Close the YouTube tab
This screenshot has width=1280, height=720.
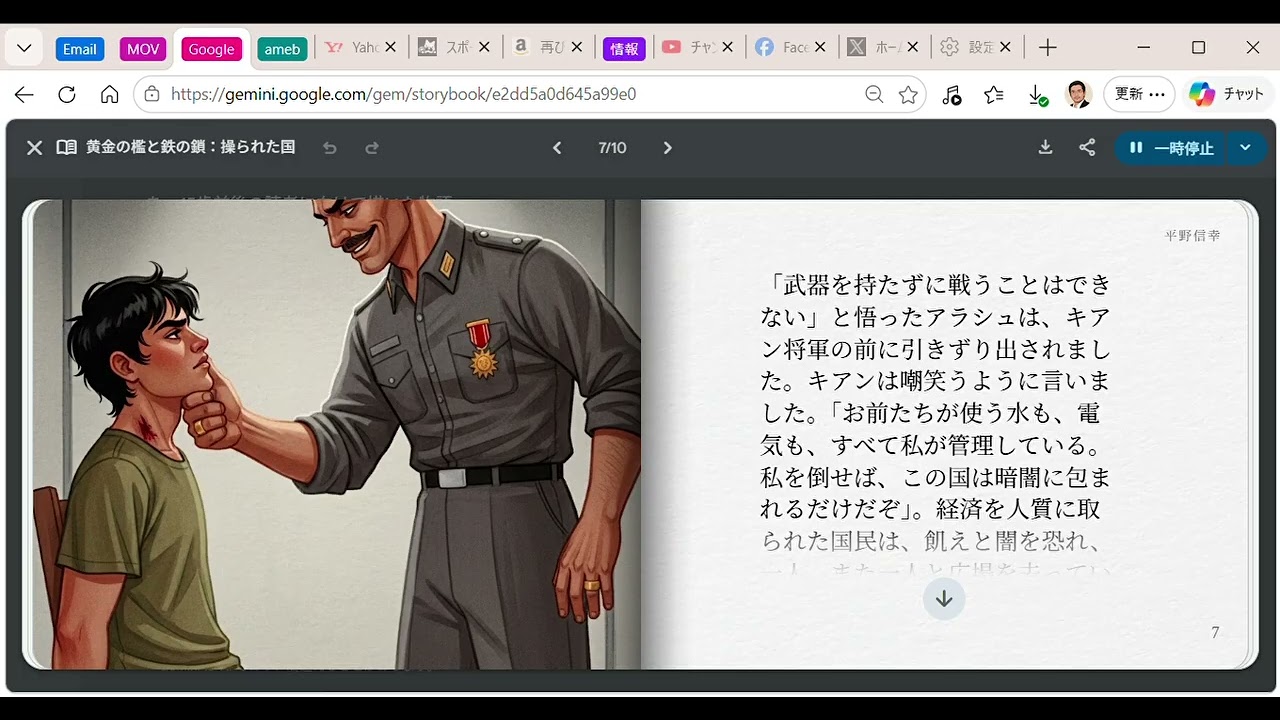click(x=727, y=47)
